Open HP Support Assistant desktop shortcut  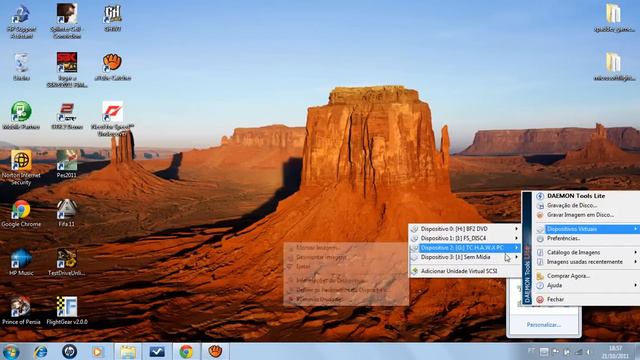coord(21,21)
